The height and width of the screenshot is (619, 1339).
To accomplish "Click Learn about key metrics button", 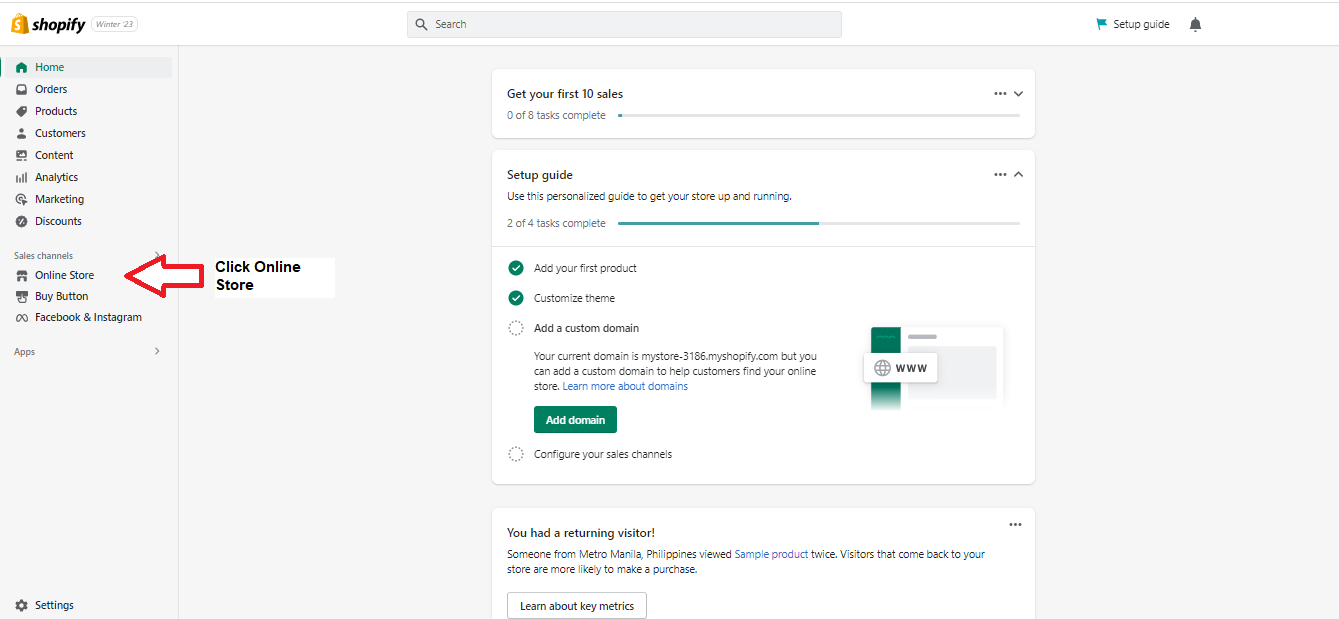I will pyautogui.click(x=577, y=606).
